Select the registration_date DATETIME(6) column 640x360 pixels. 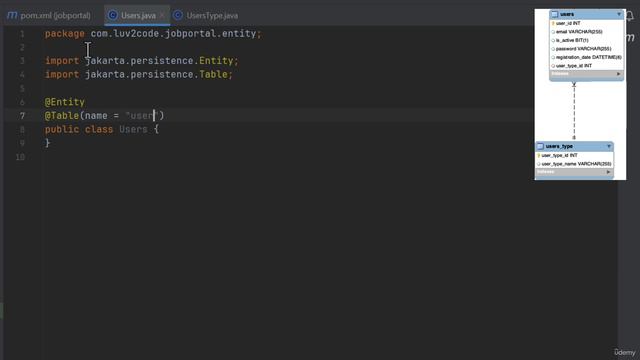pos(588,58)
